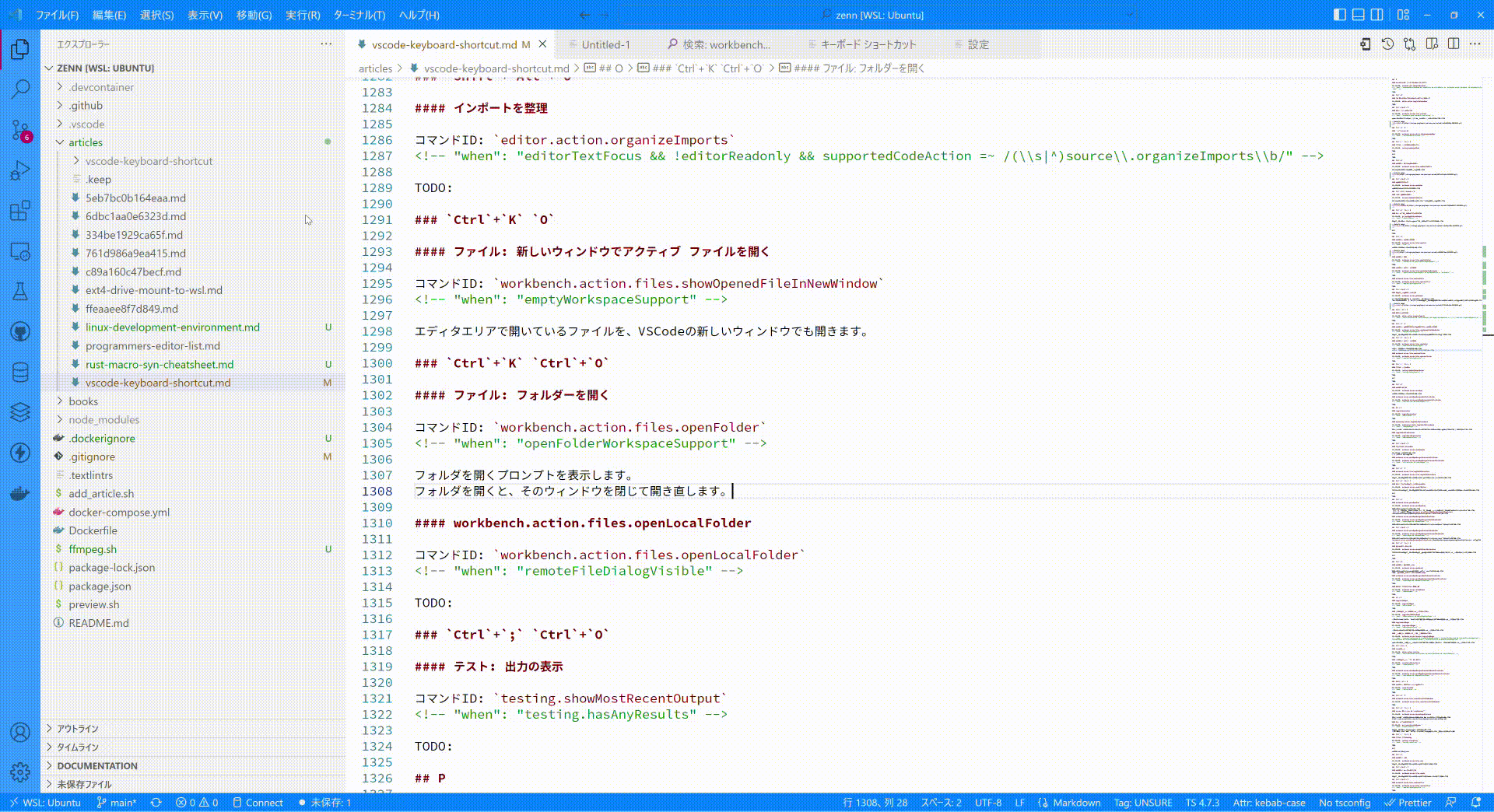Viewport: 1494px width, 812px height.
Task: Expand the vscode-keyboard-shortcut subfolder
Action: (193, 161)
